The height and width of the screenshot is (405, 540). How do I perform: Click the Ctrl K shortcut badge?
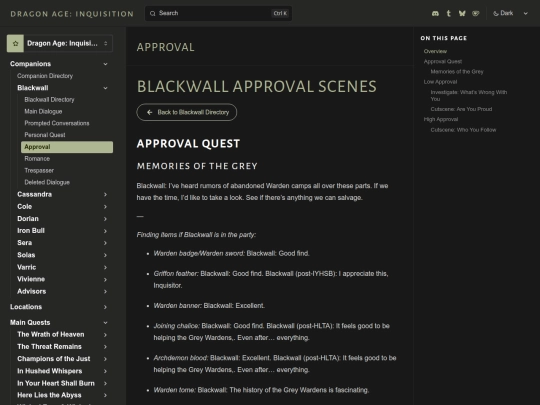(x=280, y=13)
